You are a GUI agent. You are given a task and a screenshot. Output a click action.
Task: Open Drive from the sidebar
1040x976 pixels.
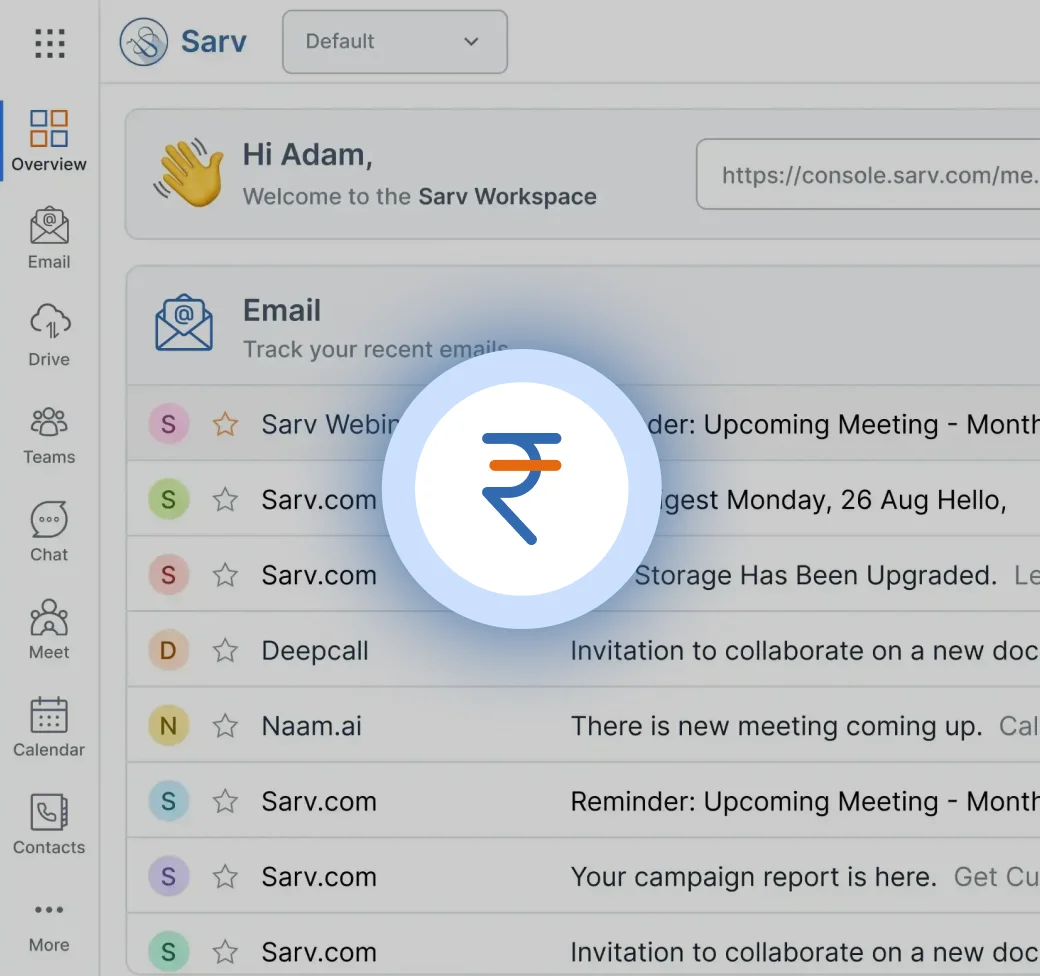(x=49, y=336)
